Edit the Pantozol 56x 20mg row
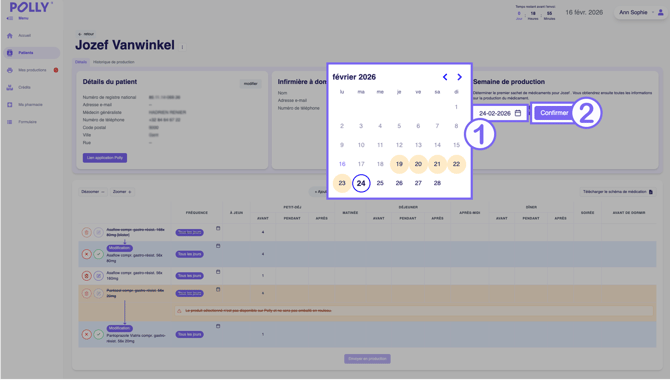This screenshot has width=670, height=380. pos(98,293)
